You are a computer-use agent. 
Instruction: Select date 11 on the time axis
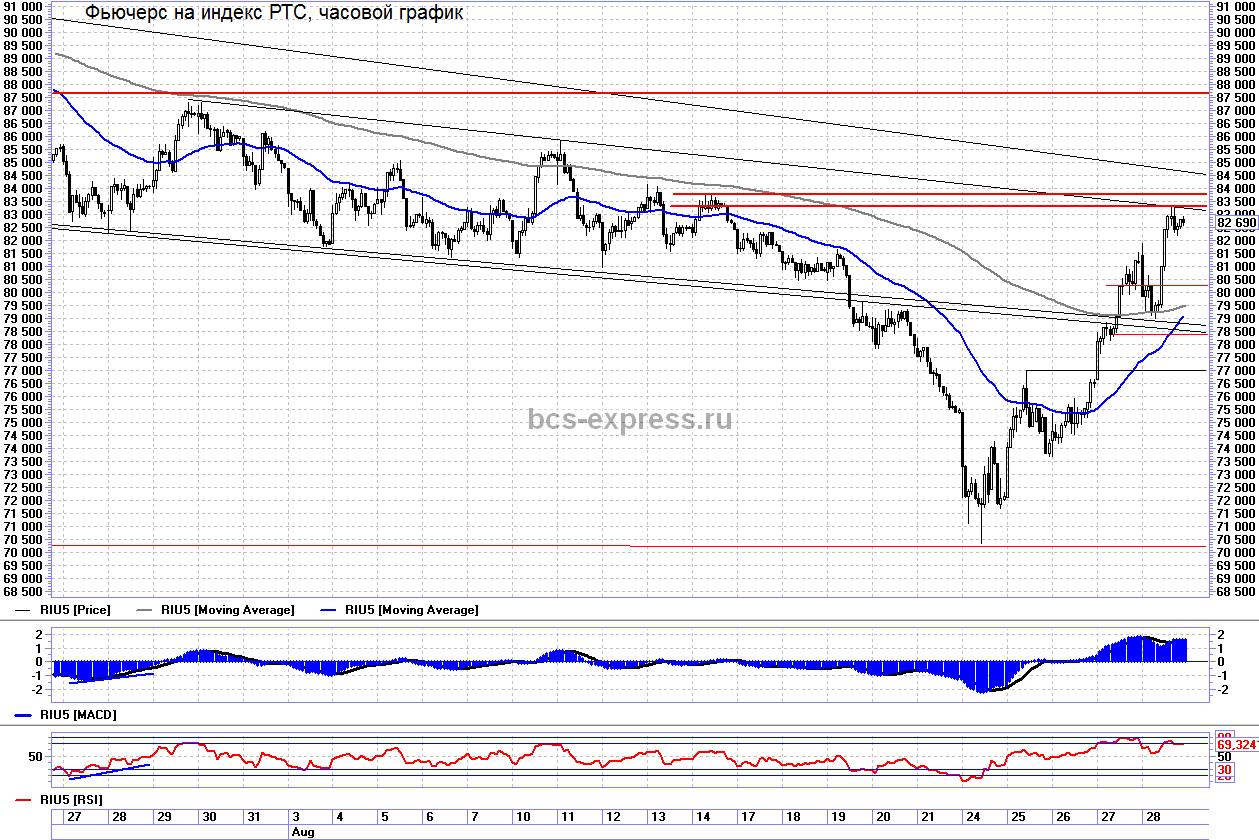[566, 817]
